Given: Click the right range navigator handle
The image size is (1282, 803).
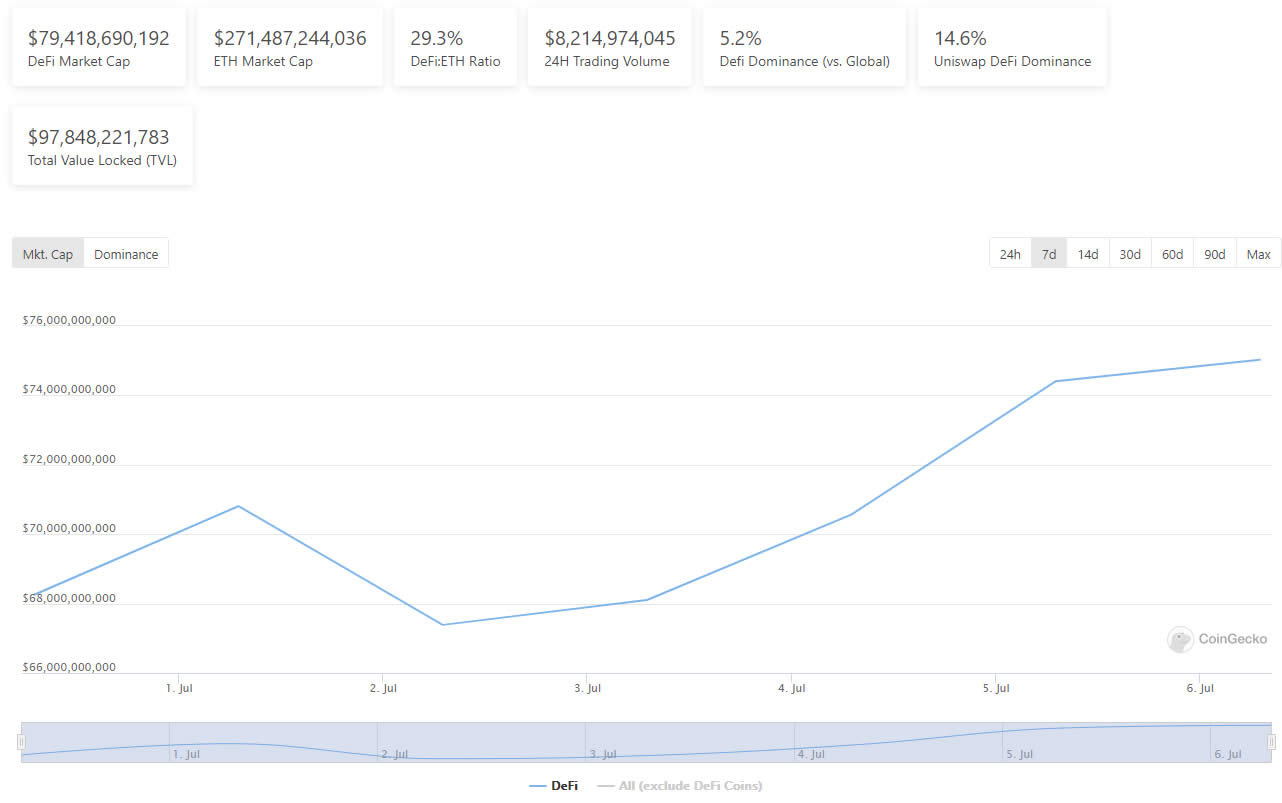Looking at the screenshot, I should [1272, 742].
